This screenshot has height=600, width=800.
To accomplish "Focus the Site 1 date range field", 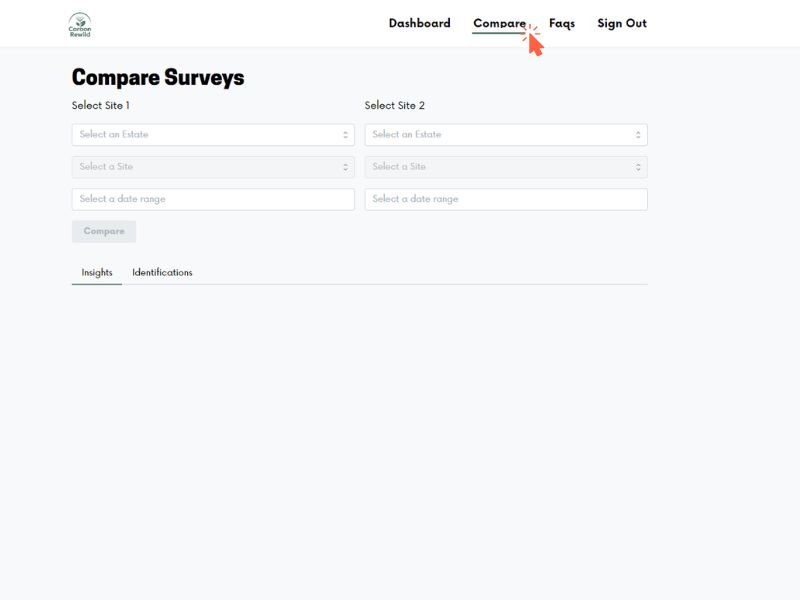I will click(x=213, y=199).
